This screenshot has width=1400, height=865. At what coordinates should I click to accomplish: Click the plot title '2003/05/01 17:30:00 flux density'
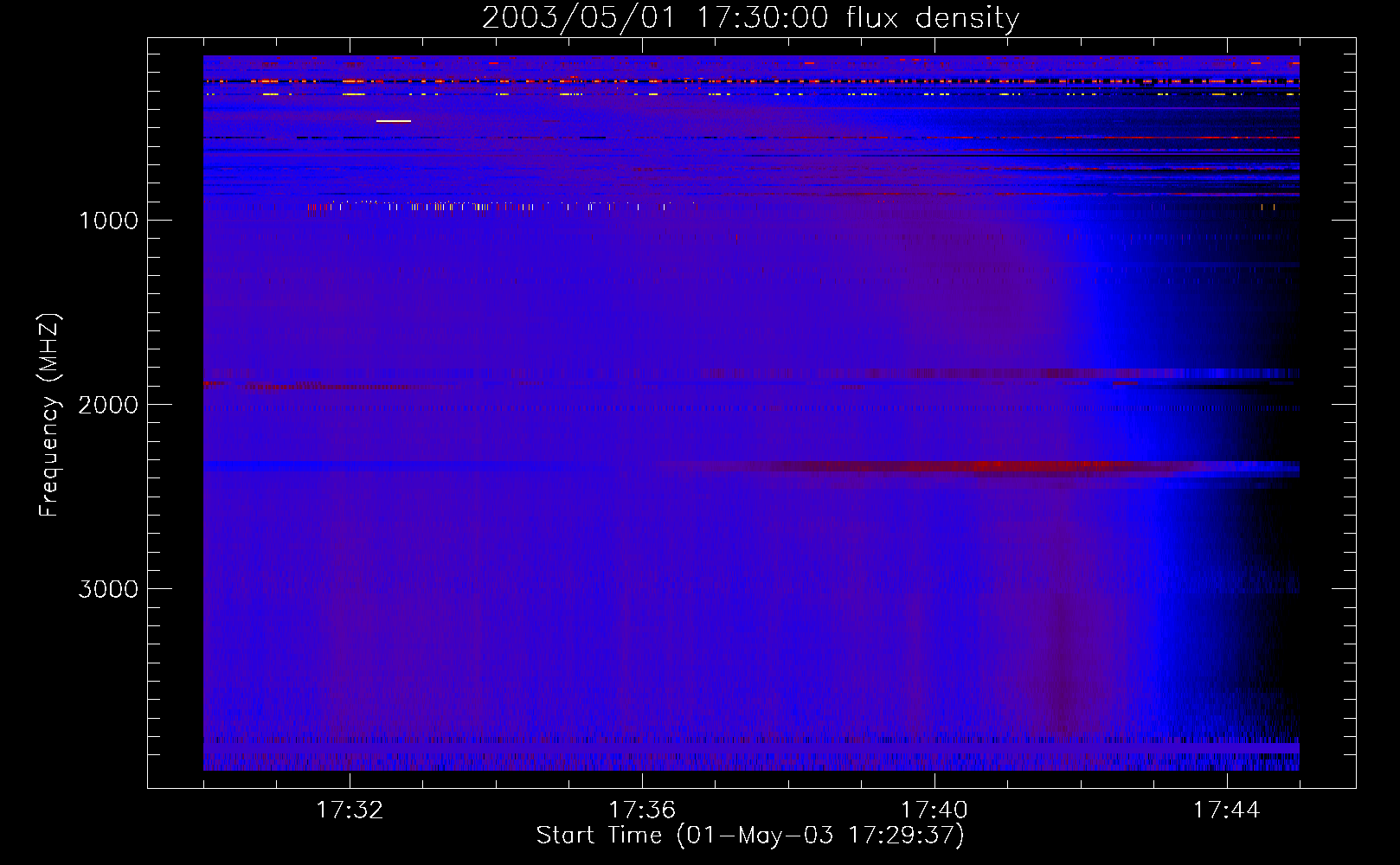(x=750, y=17)
